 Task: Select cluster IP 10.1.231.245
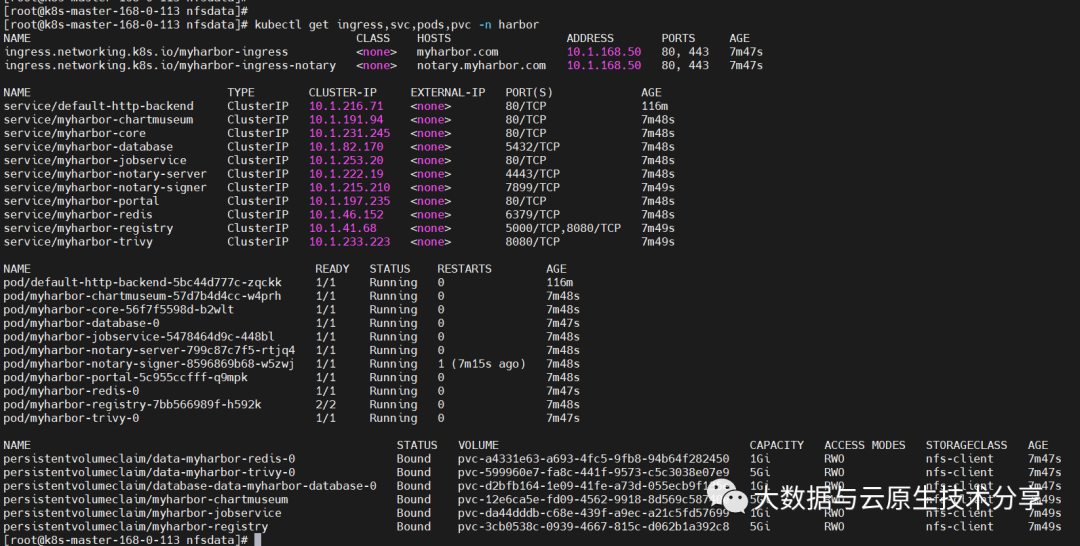[x=349, y=133]
